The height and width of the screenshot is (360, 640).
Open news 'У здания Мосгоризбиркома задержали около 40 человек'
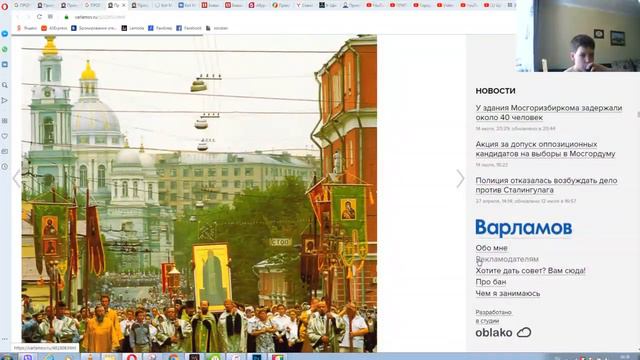tap(549, 113)
